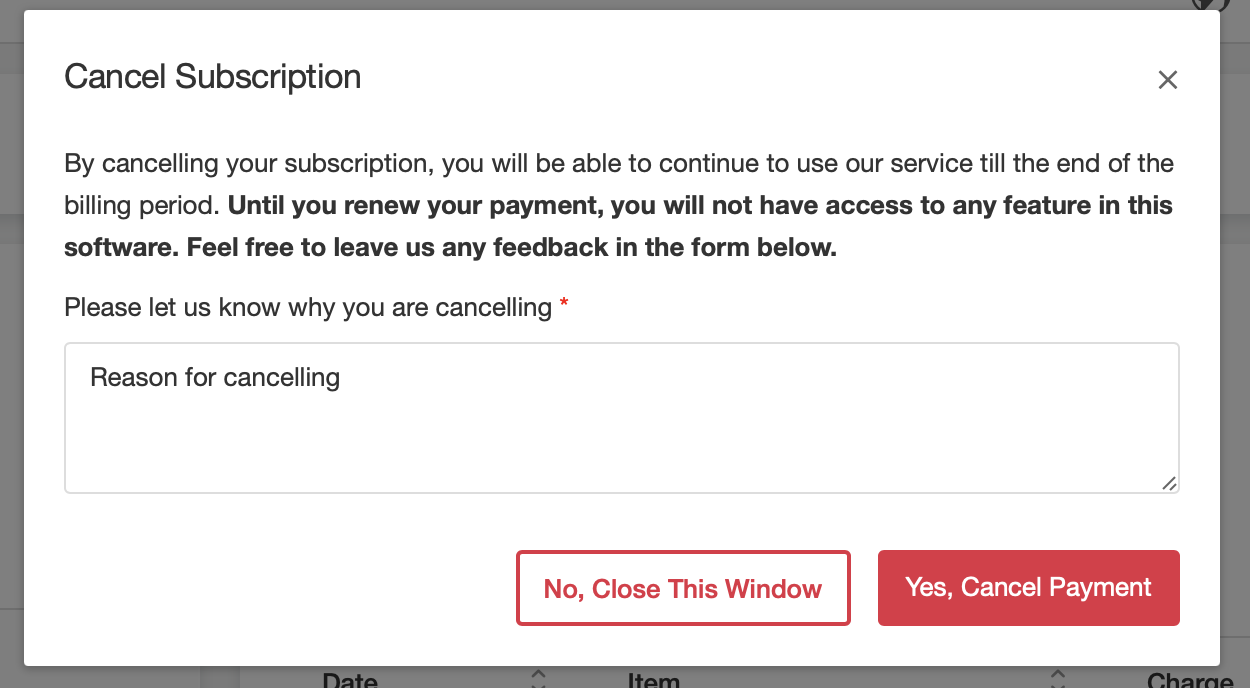Click the 'Please let us know why' field label
The image size is (1250, 688).
(x=308, y=307)
